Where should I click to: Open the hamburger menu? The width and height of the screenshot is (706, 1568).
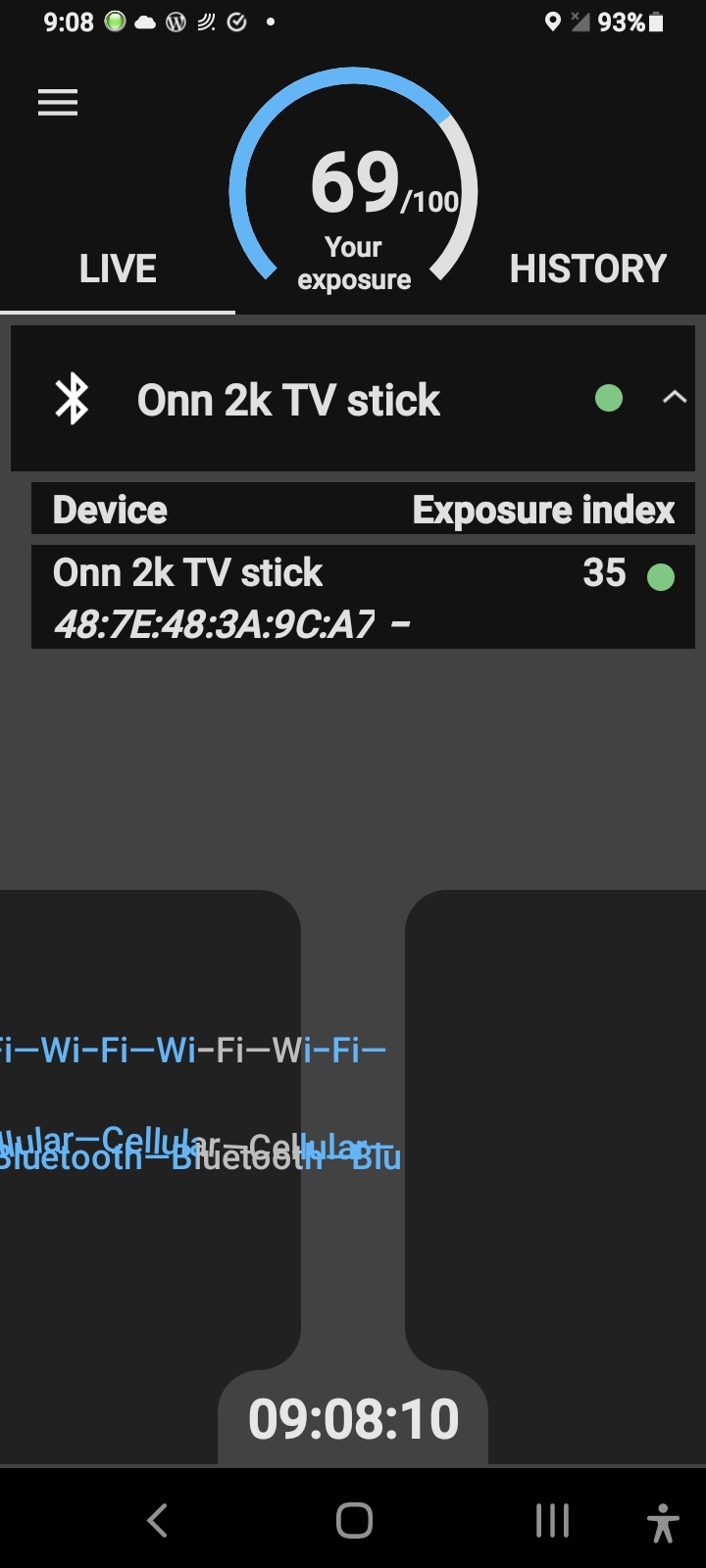58,103
